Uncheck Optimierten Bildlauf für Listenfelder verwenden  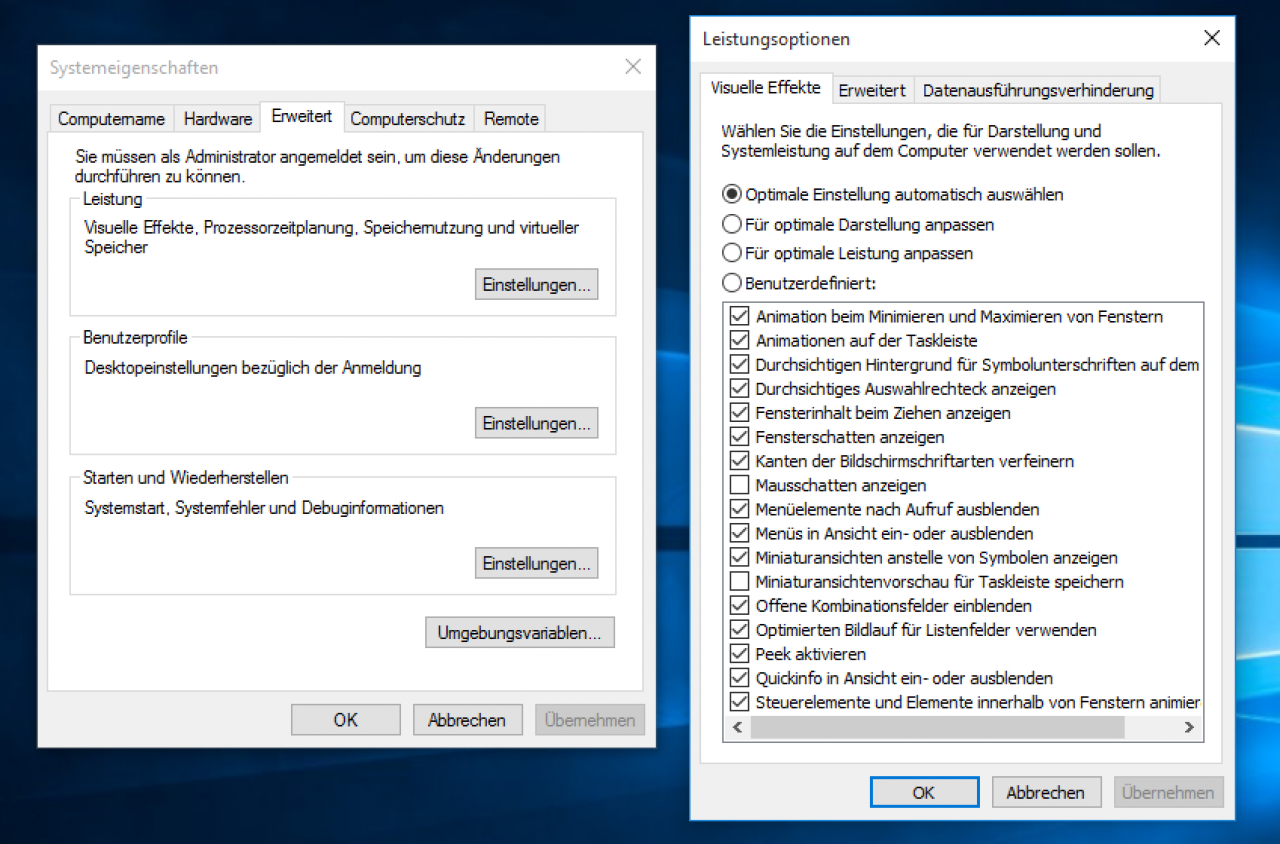click(x=740, y=629)
